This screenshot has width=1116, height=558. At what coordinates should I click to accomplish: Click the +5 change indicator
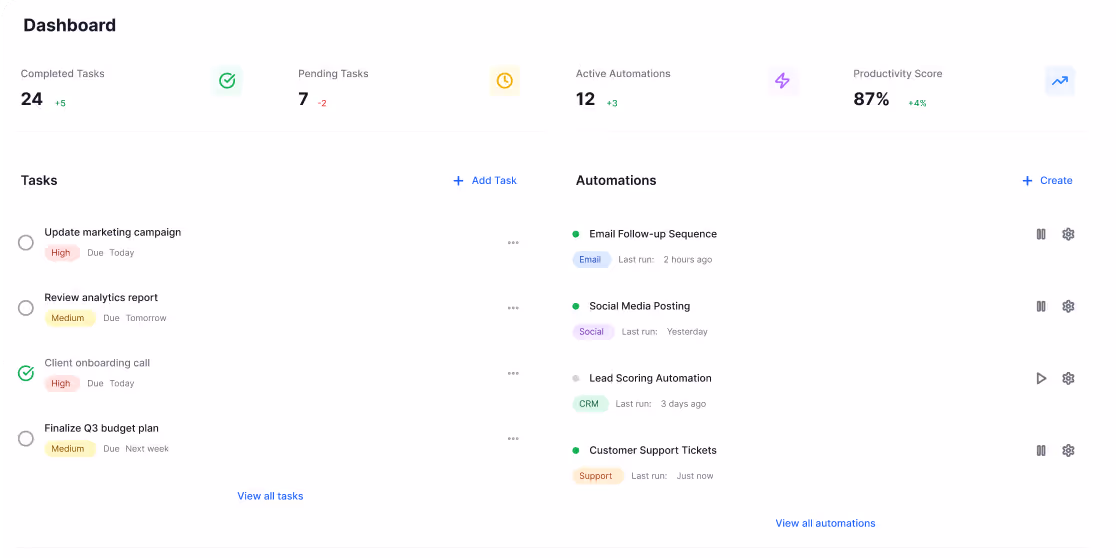click(x=60, y=103)
